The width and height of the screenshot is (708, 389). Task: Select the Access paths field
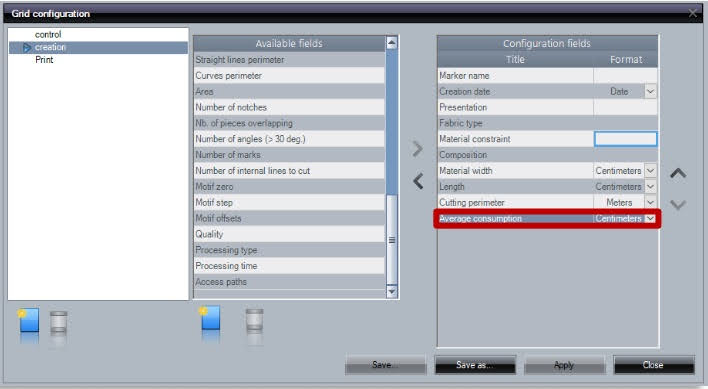289,282
